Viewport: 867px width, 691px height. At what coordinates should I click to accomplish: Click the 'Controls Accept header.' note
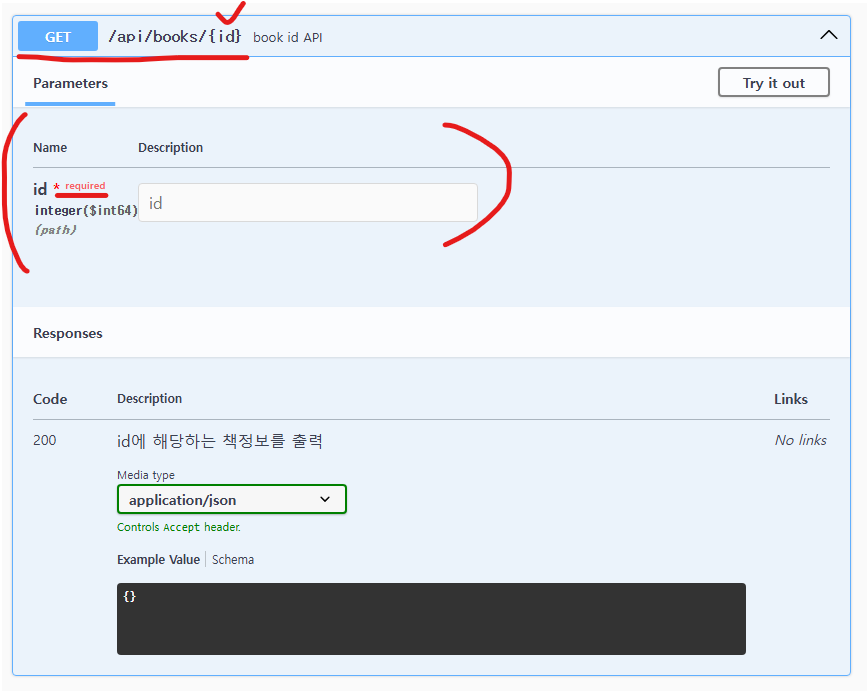point(179,527)
